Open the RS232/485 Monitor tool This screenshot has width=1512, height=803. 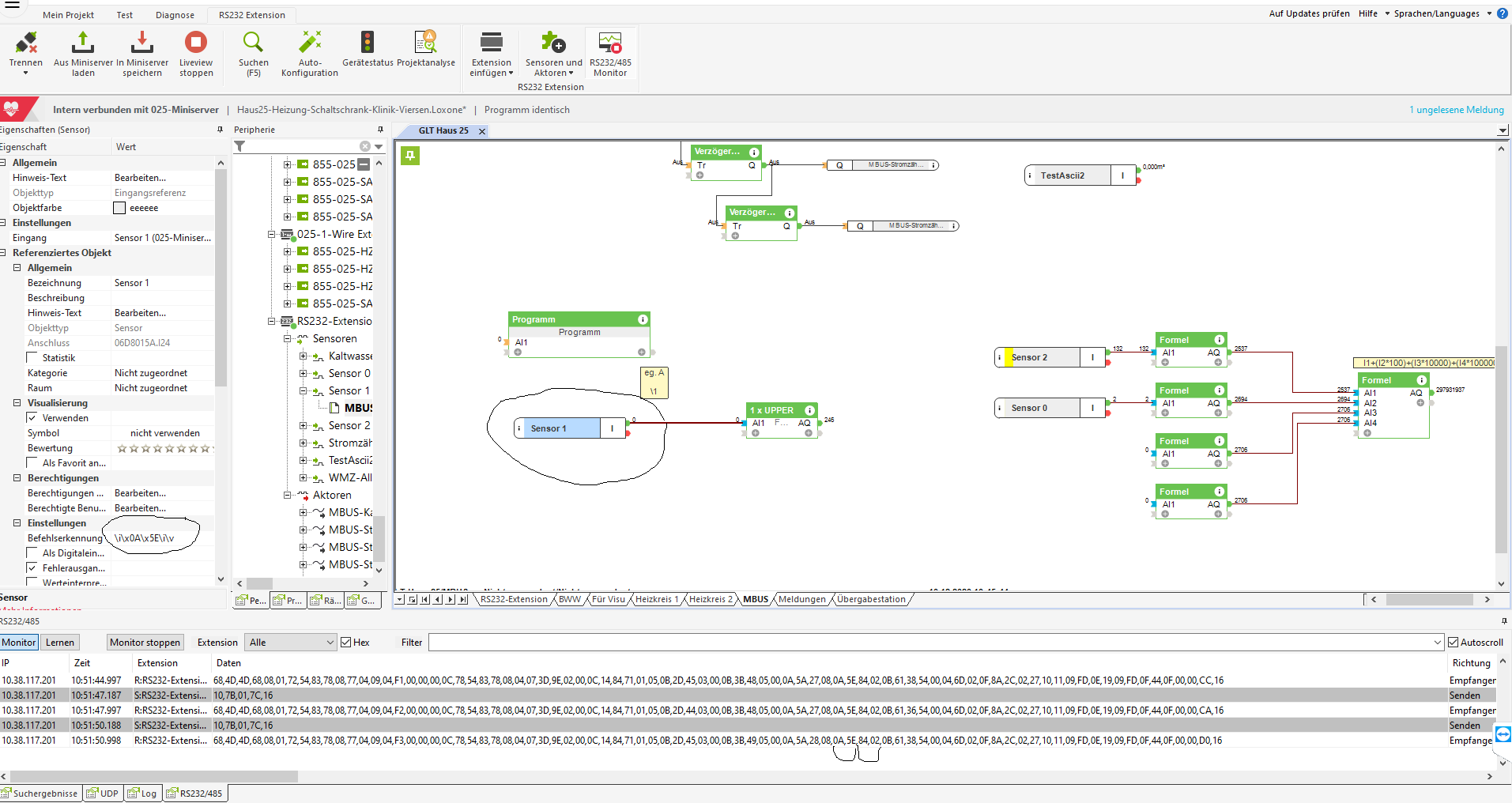tap(610, 43)
